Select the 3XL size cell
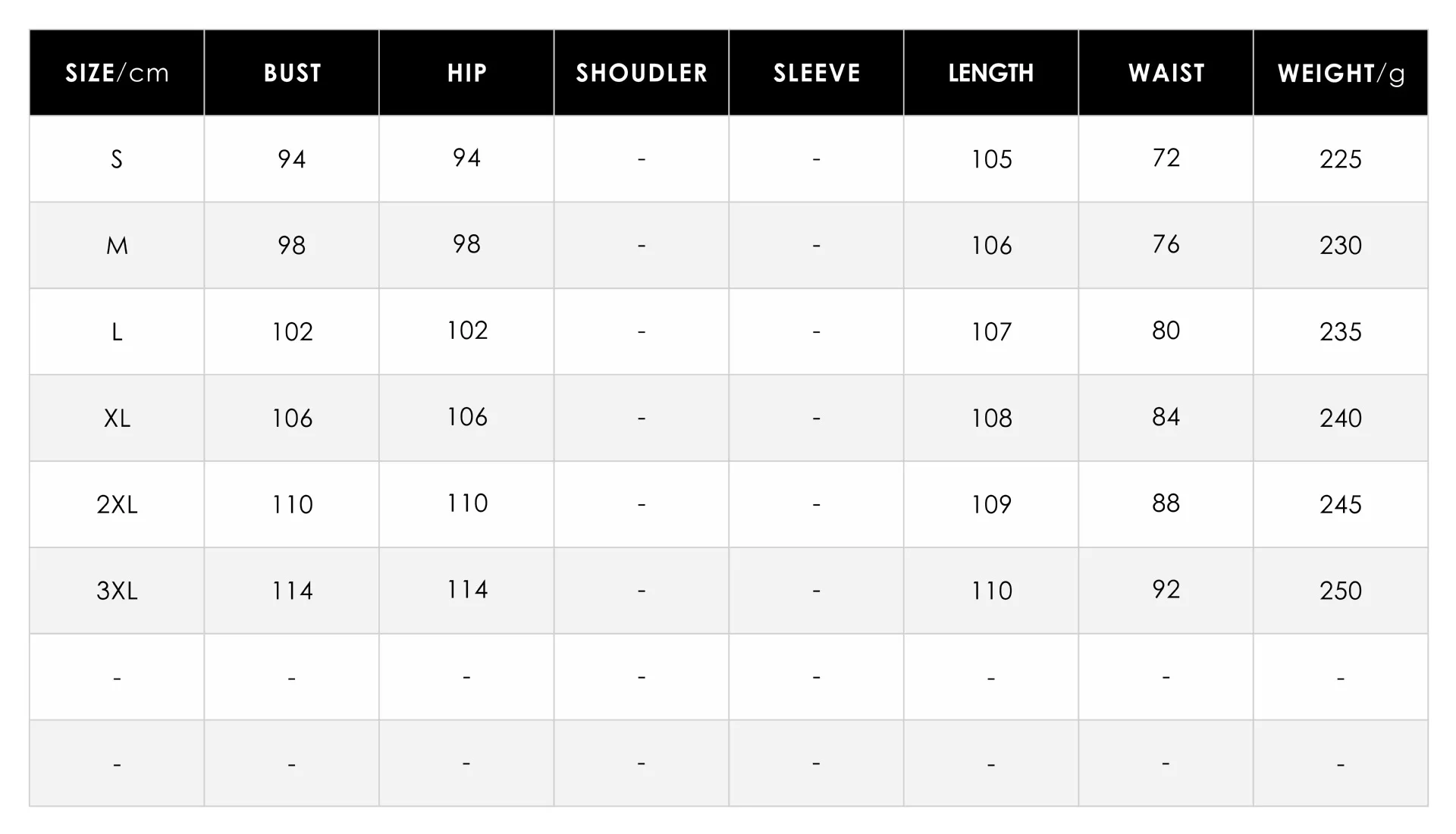 (x=117, y=591)
